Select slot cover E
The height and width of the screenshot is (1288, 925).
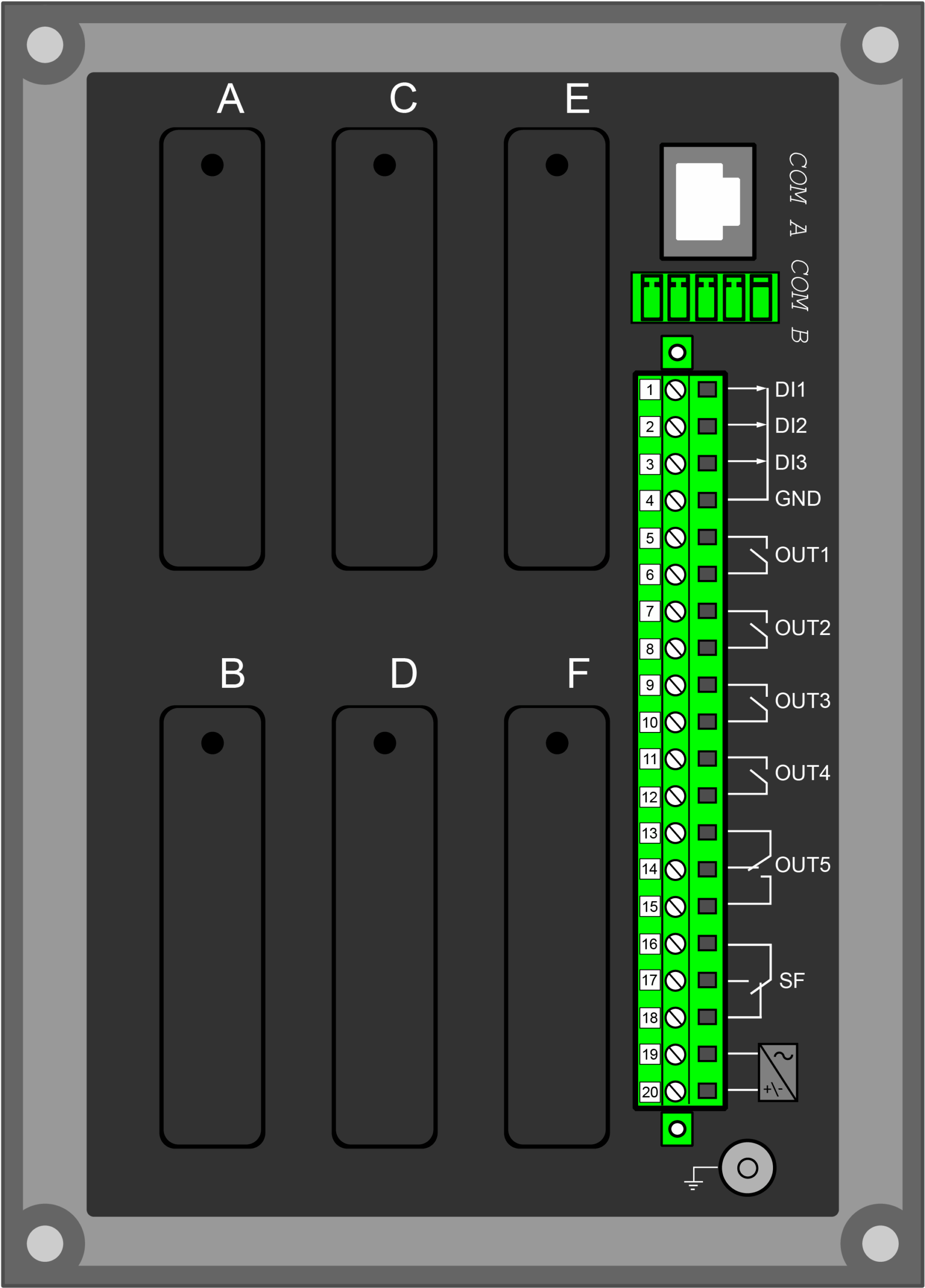coord(556,349)
